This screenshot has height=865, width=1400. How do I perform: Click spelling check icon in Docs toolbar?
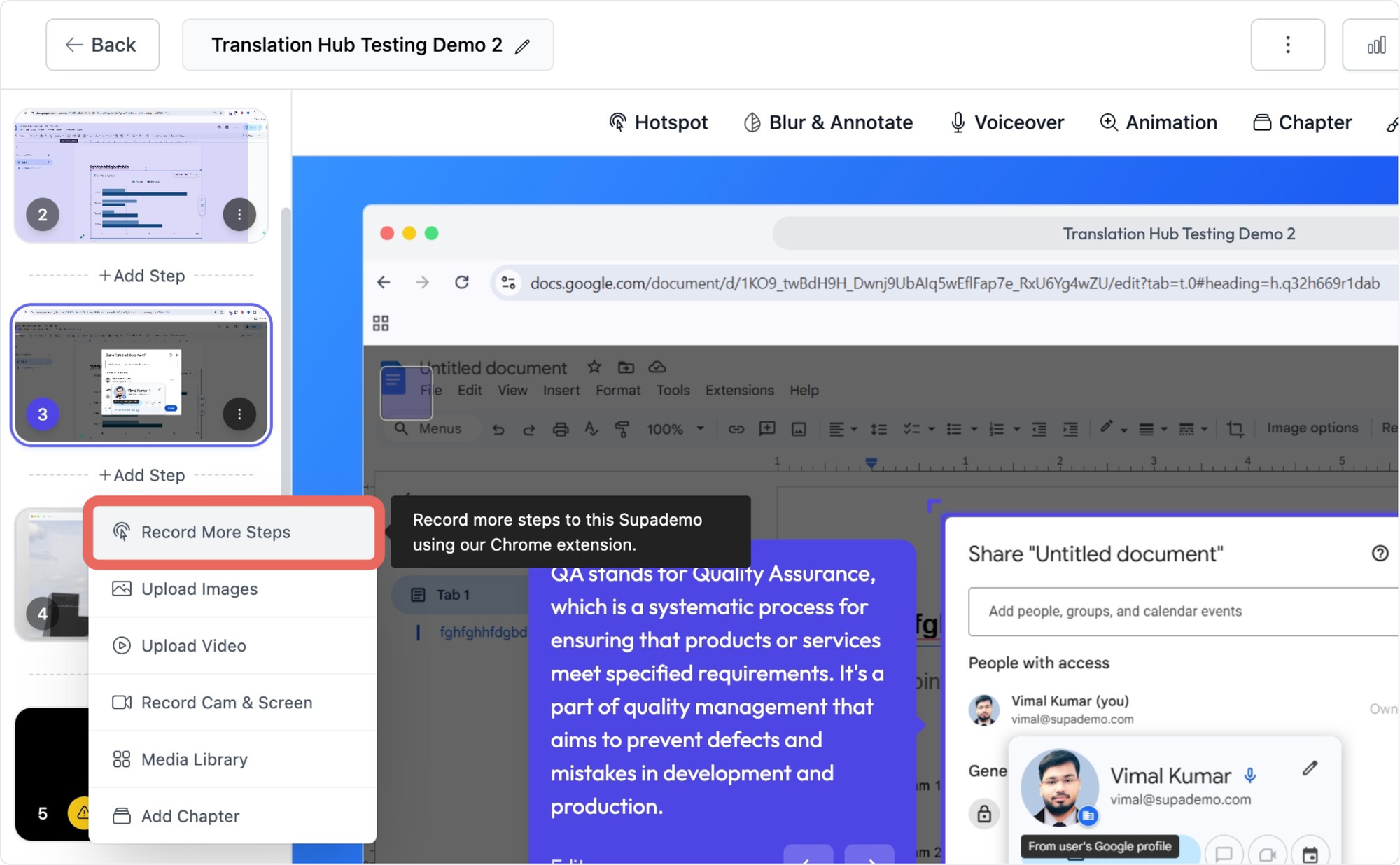[x=591, y=429]
